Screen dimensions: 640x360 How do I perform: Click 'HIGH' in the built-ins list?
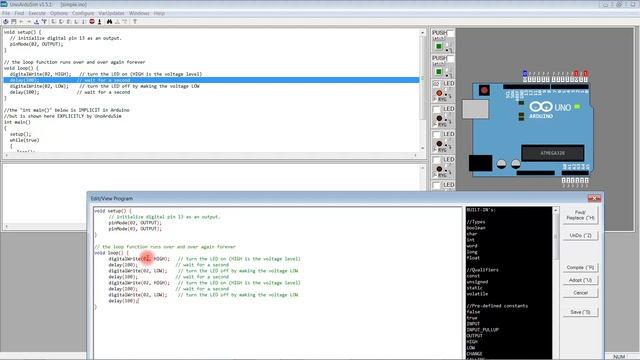(472, 342)
